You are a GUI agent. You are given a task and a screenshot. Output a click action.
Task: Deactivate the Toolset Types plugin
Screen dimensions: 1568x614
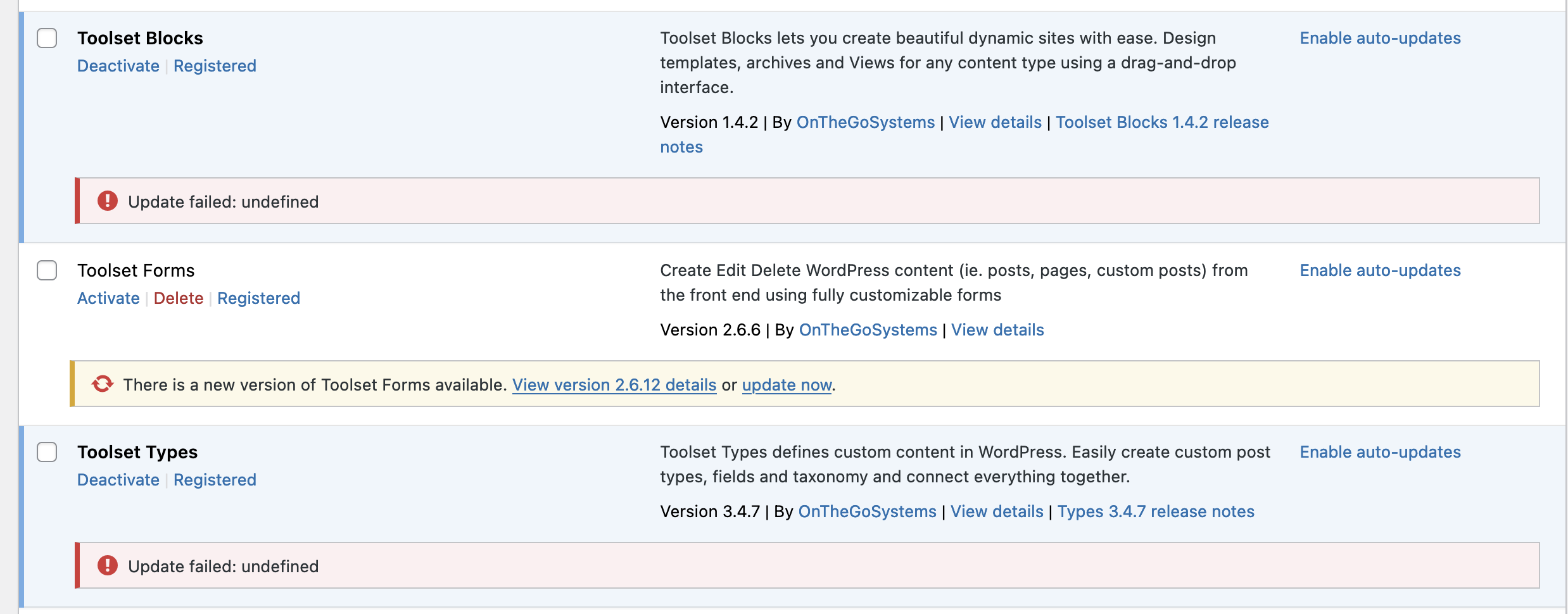pos(118,480)
